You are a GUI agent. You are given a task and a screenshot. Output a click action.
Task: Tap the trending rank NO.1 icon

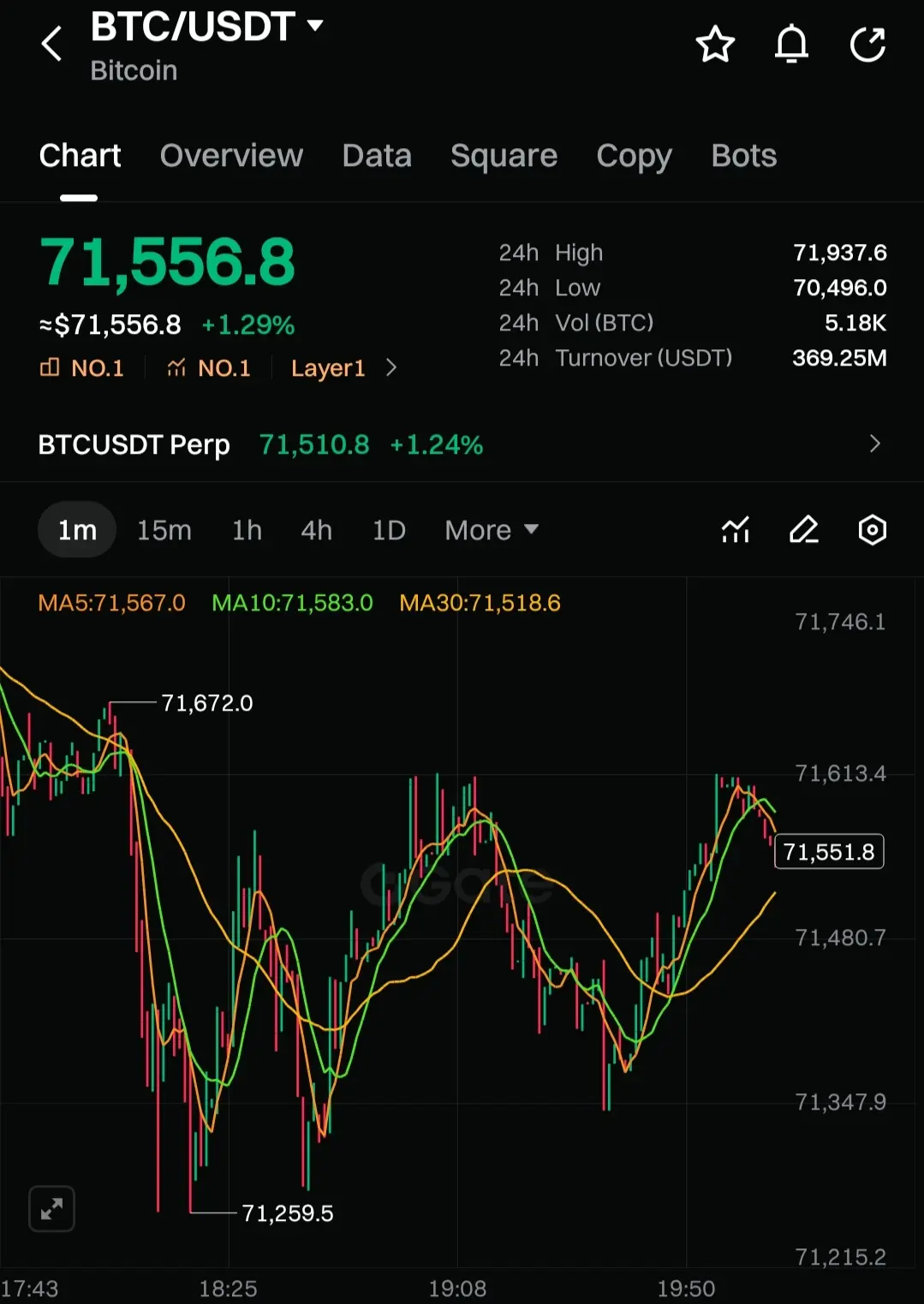tap(176, 368)
